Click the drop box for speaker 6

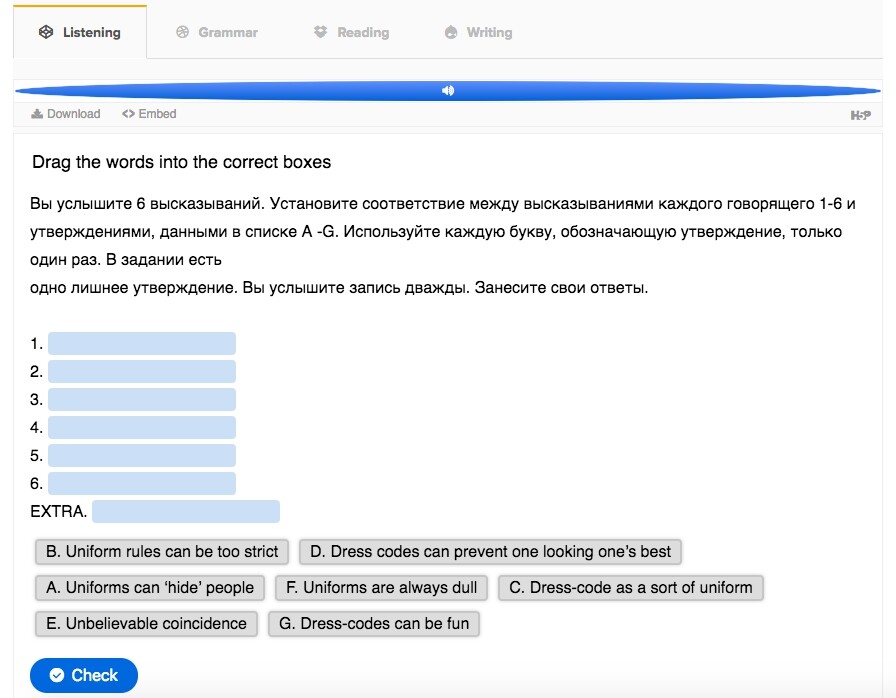(x=141, y=484)
